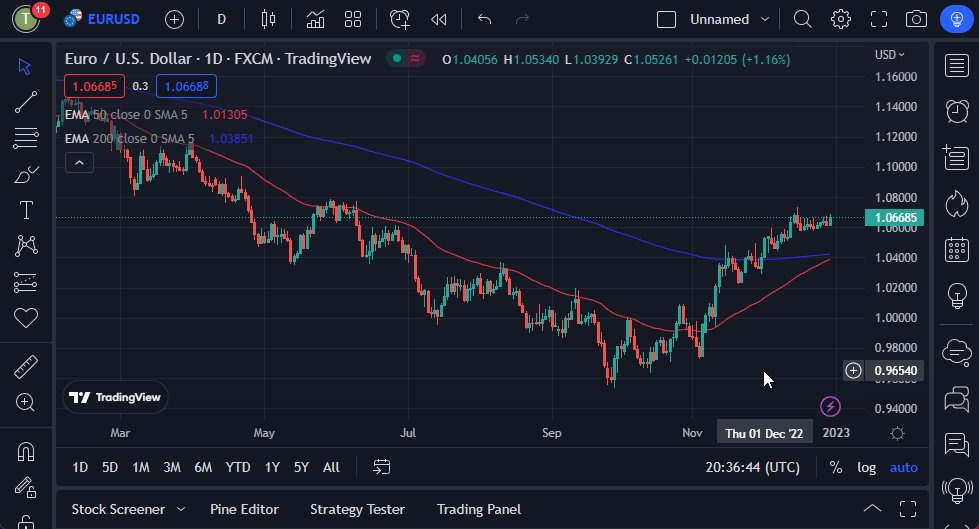Click the YTD date range button

coord(238,467)
